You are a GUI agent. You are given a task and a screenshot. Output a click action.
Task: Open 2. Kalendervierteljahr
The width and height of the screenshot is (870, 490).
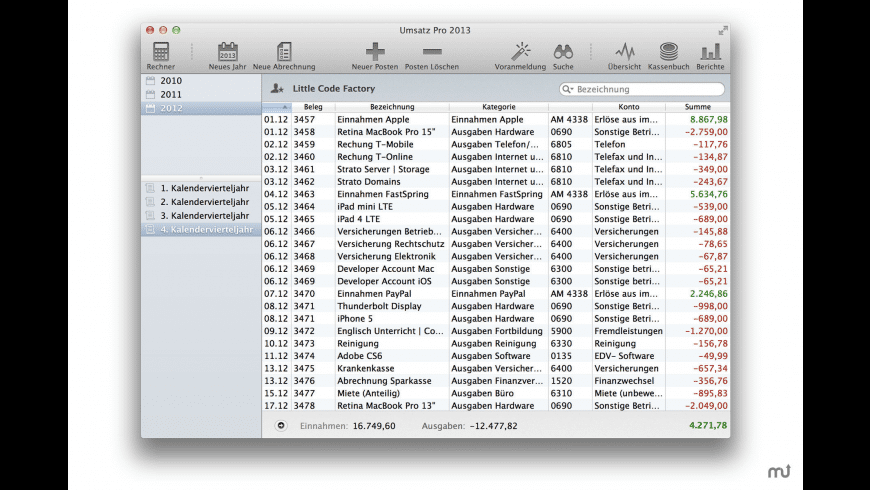201,202
